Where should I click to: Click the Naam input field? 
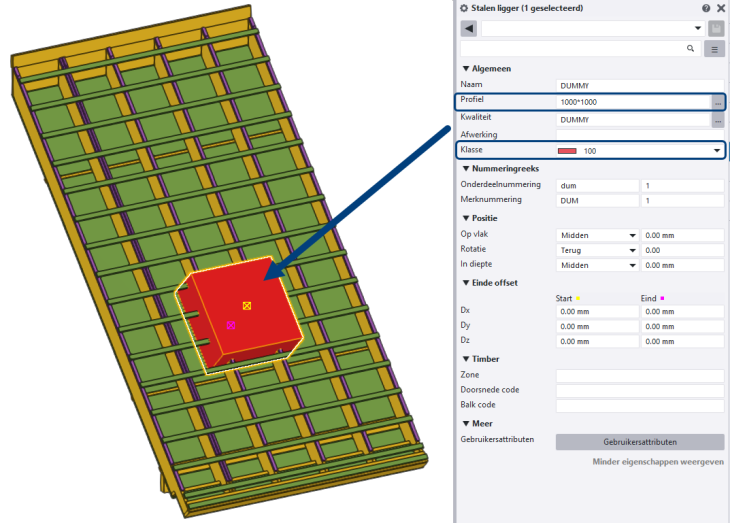pos(640,87)
